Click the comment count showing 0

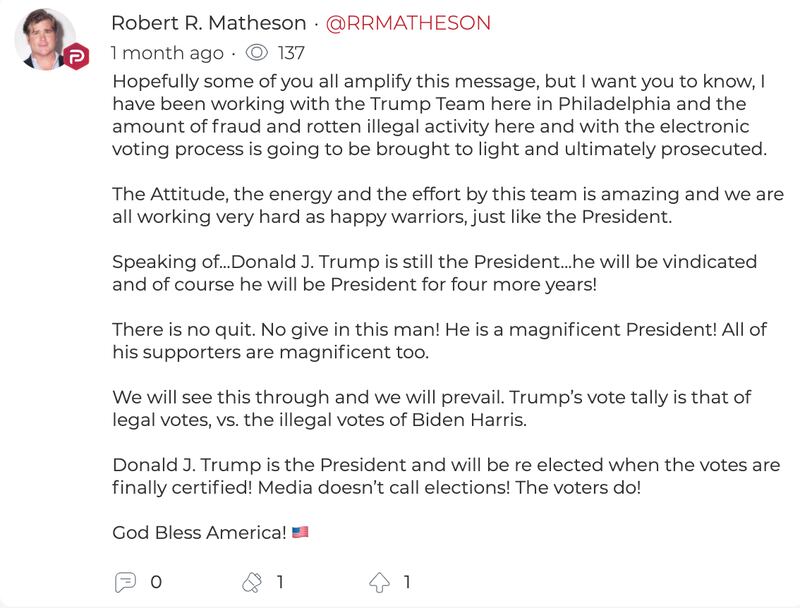coord(155,581)
